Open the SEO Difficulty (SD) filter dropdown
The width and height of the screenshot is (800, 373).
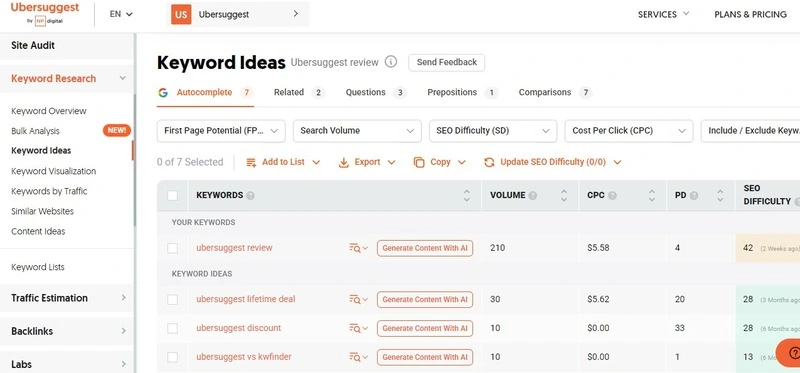tap(493, 131)
